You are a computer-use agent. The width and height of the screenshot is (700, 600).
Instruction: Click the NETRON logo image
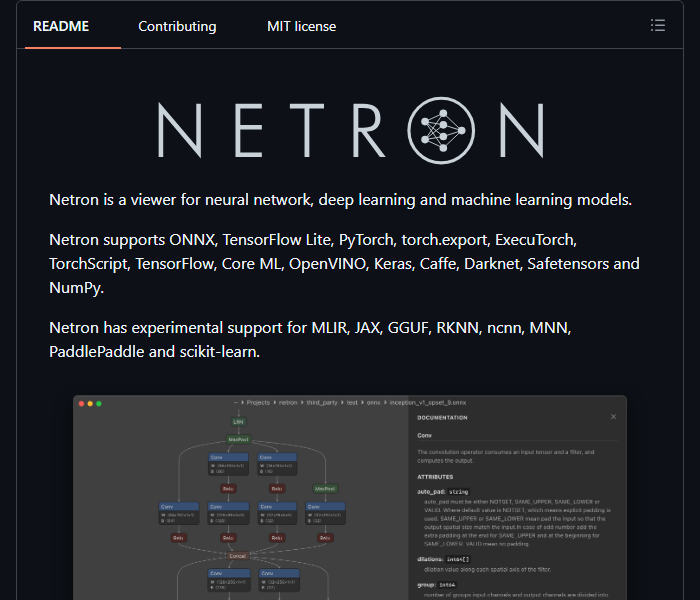point(350,130)
